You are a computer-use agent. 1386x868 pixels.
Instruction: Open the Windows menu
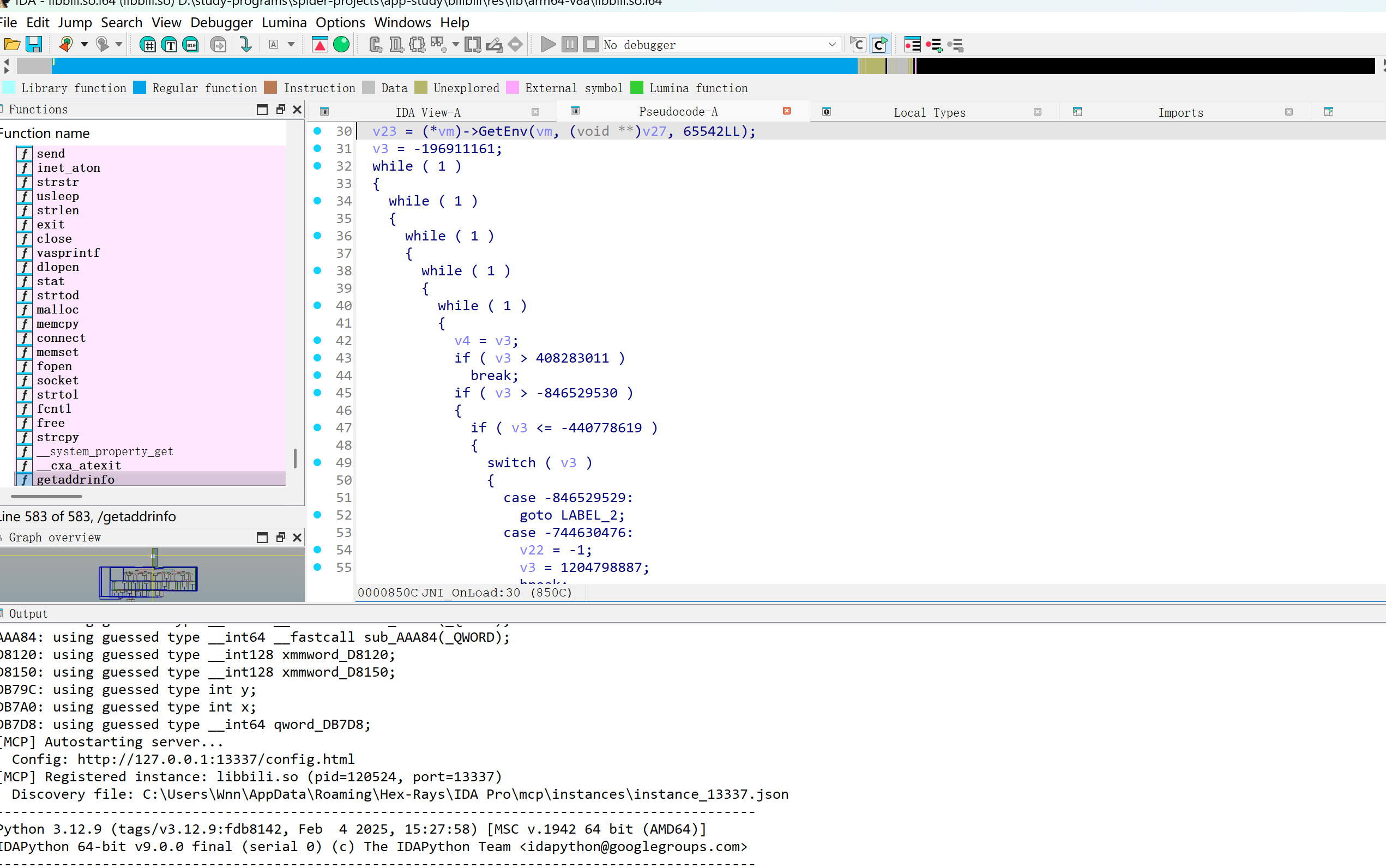tap(402, 22)
